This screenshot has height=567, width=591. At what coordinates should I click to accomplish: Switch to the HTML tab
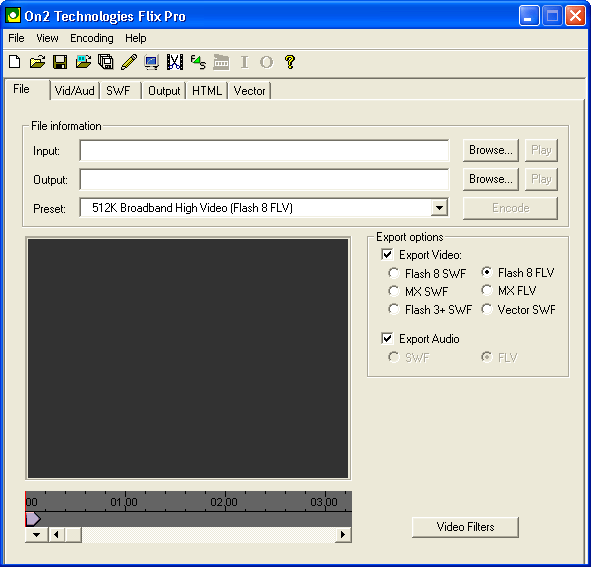[207, 91]
